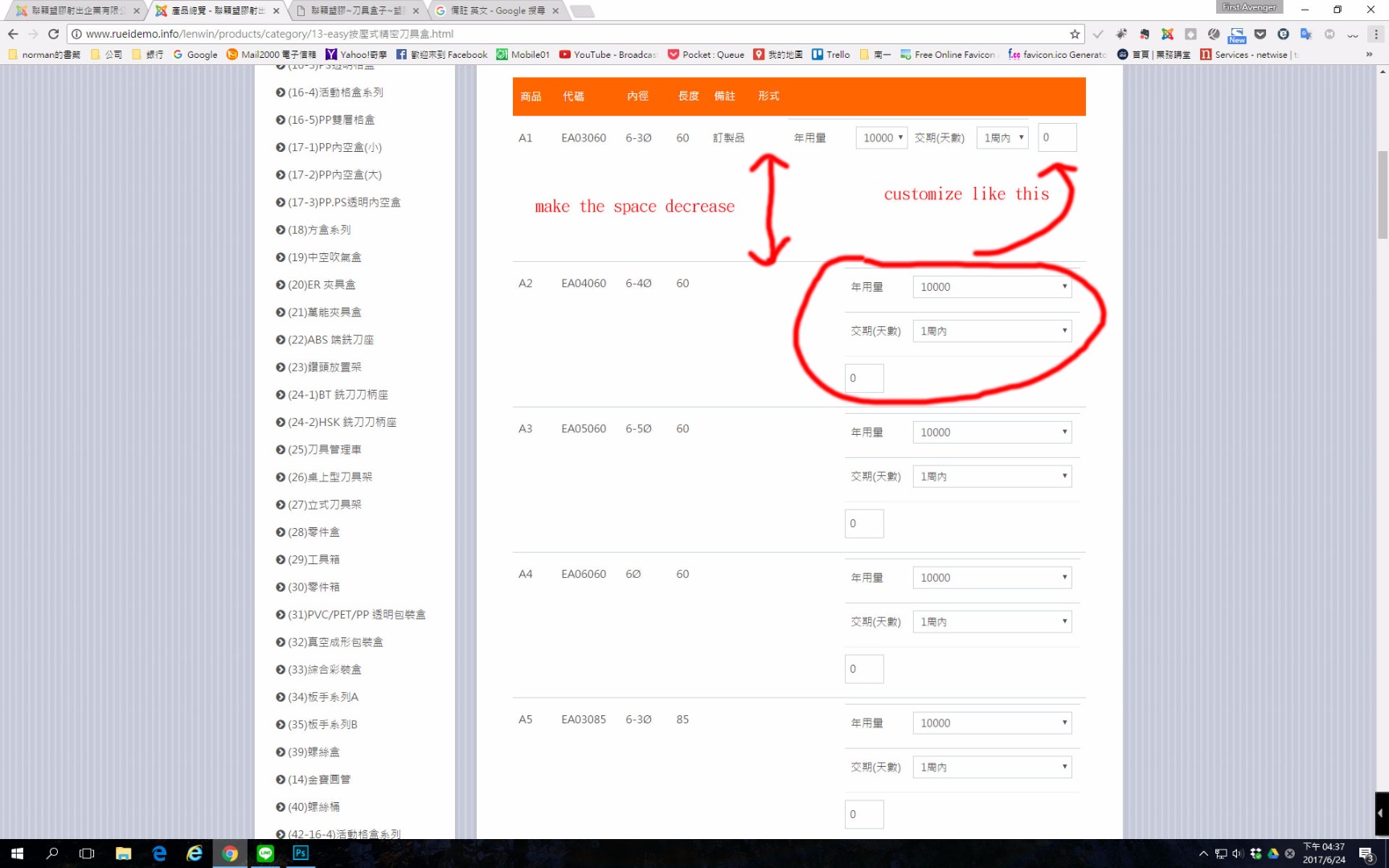The image size is (1389, 868).
Task: Switch to Chrome on the taskbar
Action: (x=230, y=854)
